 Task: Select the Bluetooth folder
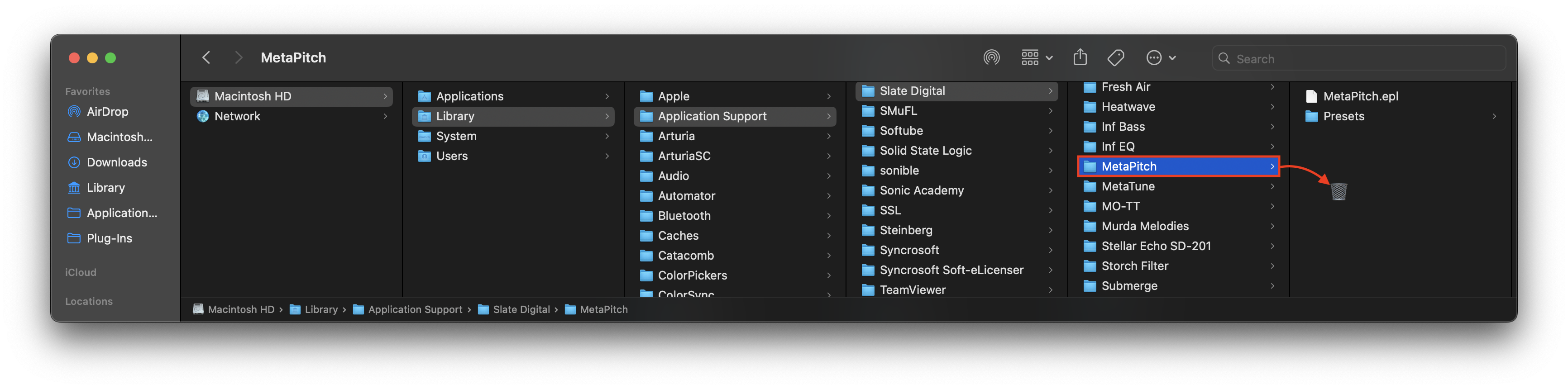pyautogui.click(x=734, y=216)
